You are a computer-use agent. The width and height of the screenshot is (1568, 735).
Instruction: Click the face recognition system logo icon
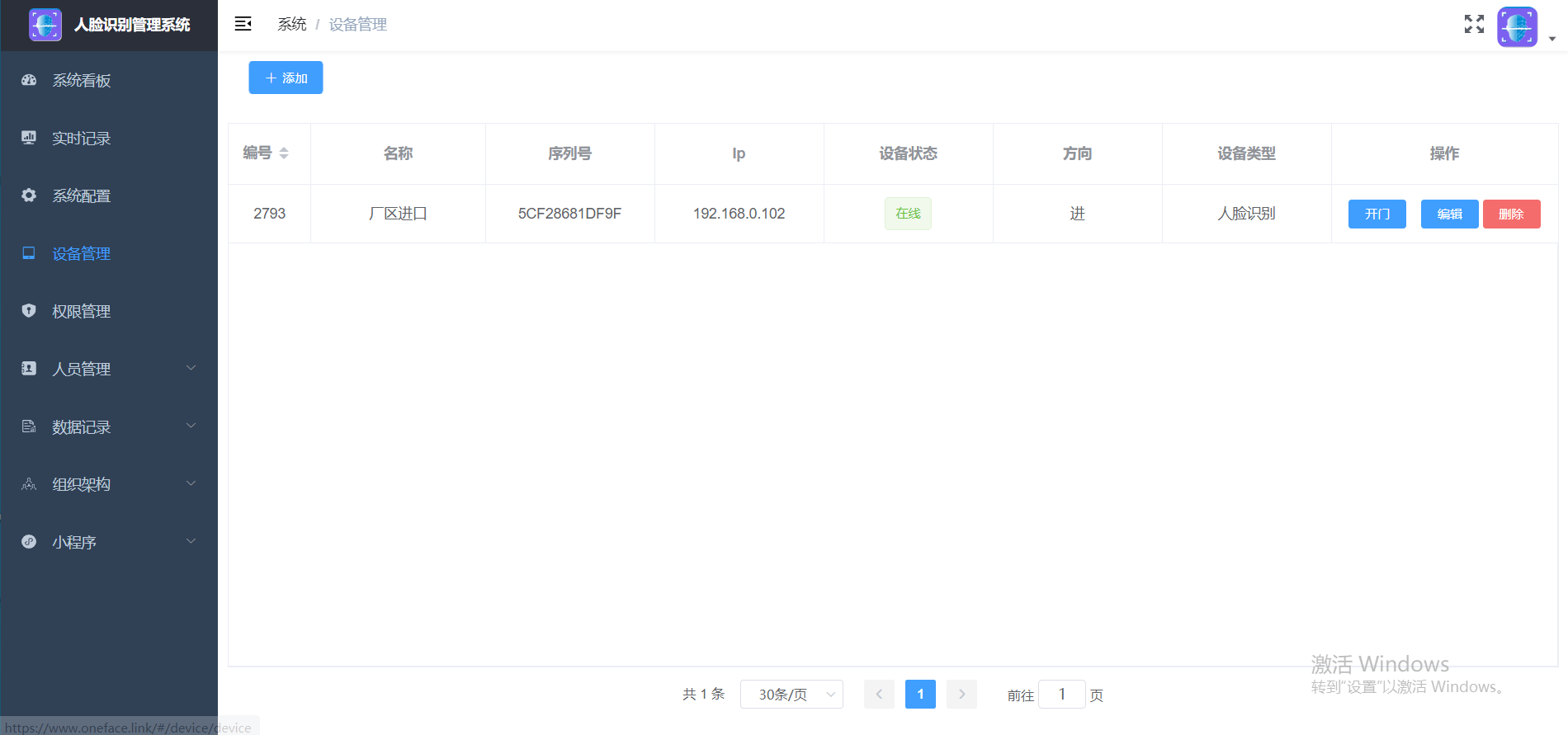[45, 25]
